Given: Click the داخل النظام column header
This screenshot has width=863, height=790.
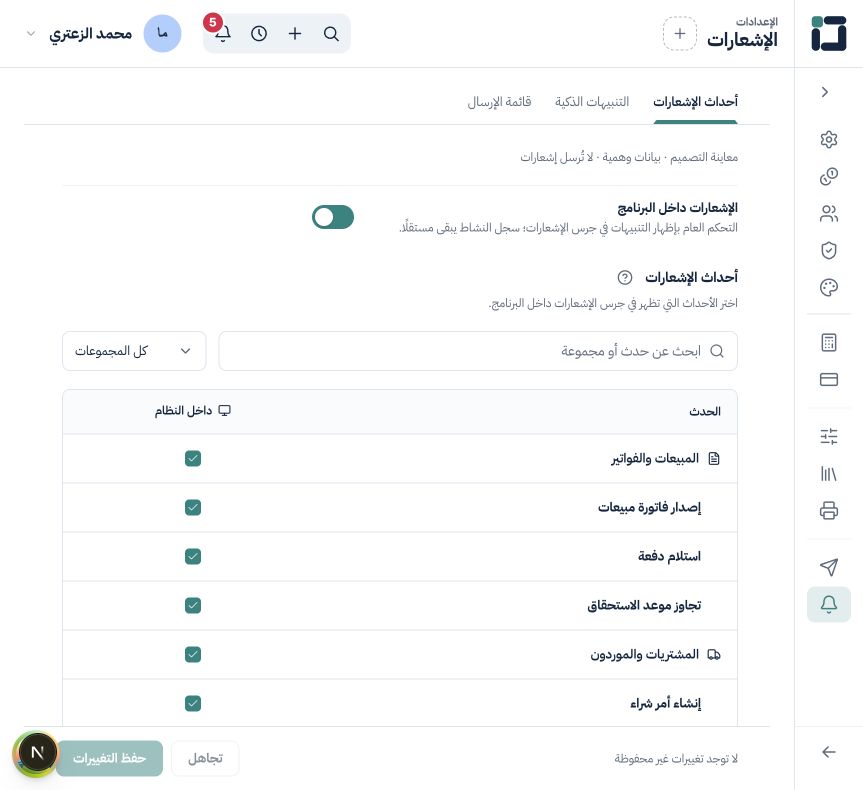Looking at the screenshot, I should 193,411.
